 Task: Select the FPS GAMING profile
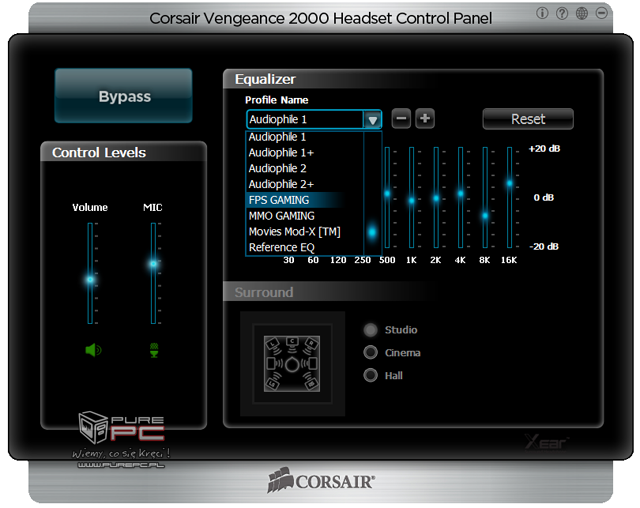pyautogui.click(x=304, y=200)
